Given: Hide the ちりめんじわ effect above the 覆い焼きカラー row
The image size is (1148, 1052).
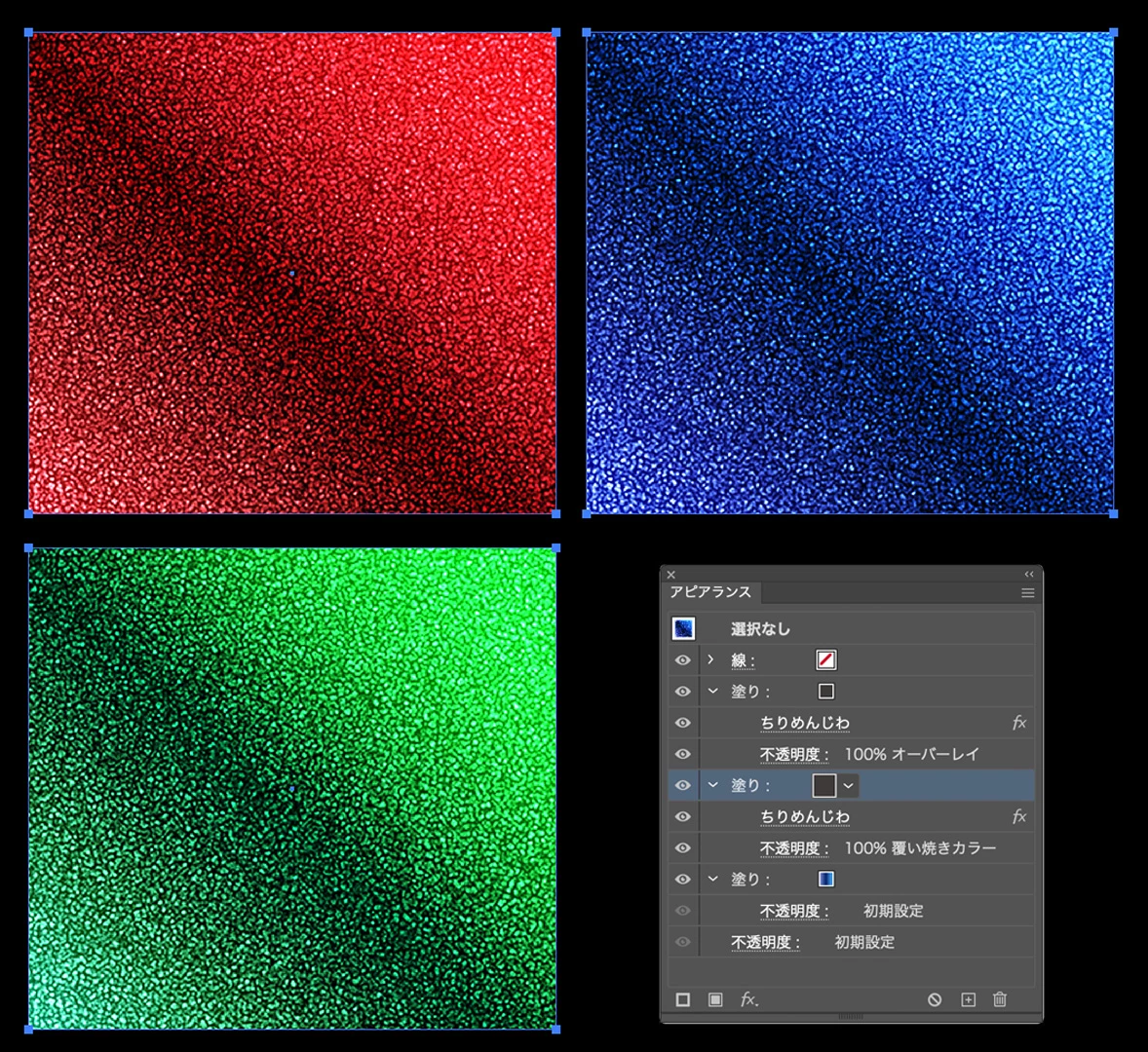Looking at the screenshot, I should click(x=682, y=816).
